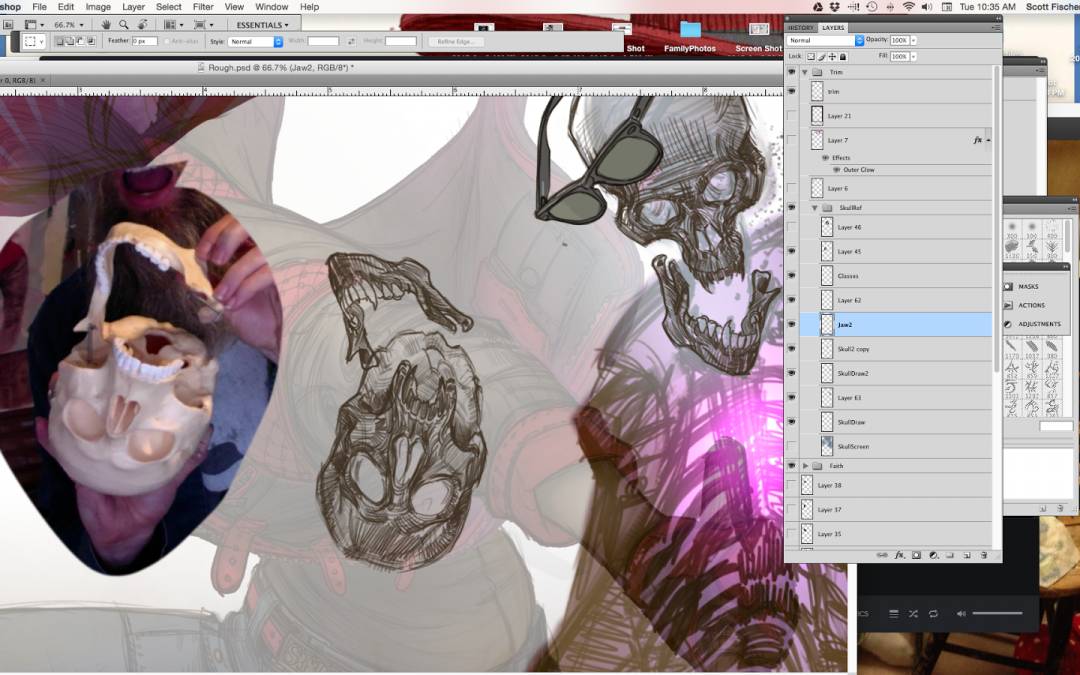Switch to the History tab
This screenshot has height=675, width=1080.
coord(801,28)
